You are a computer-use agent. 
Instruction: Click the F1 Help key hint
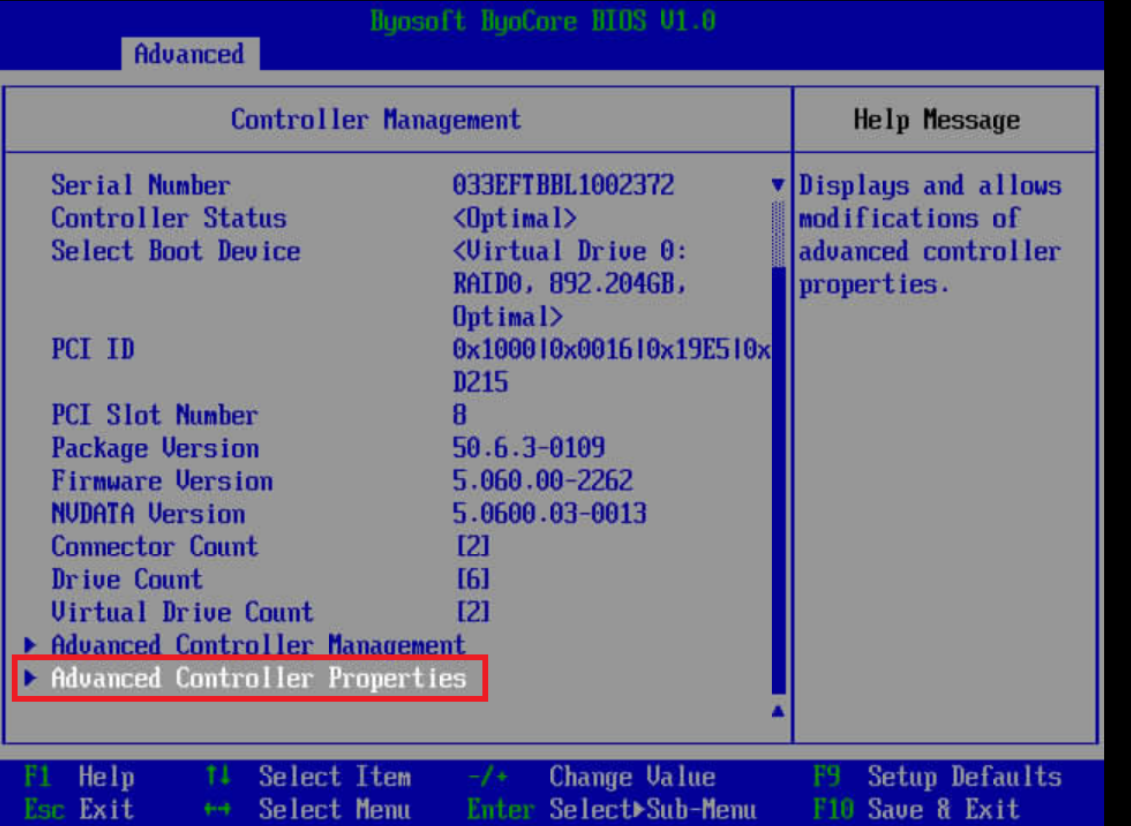point(79,777)
